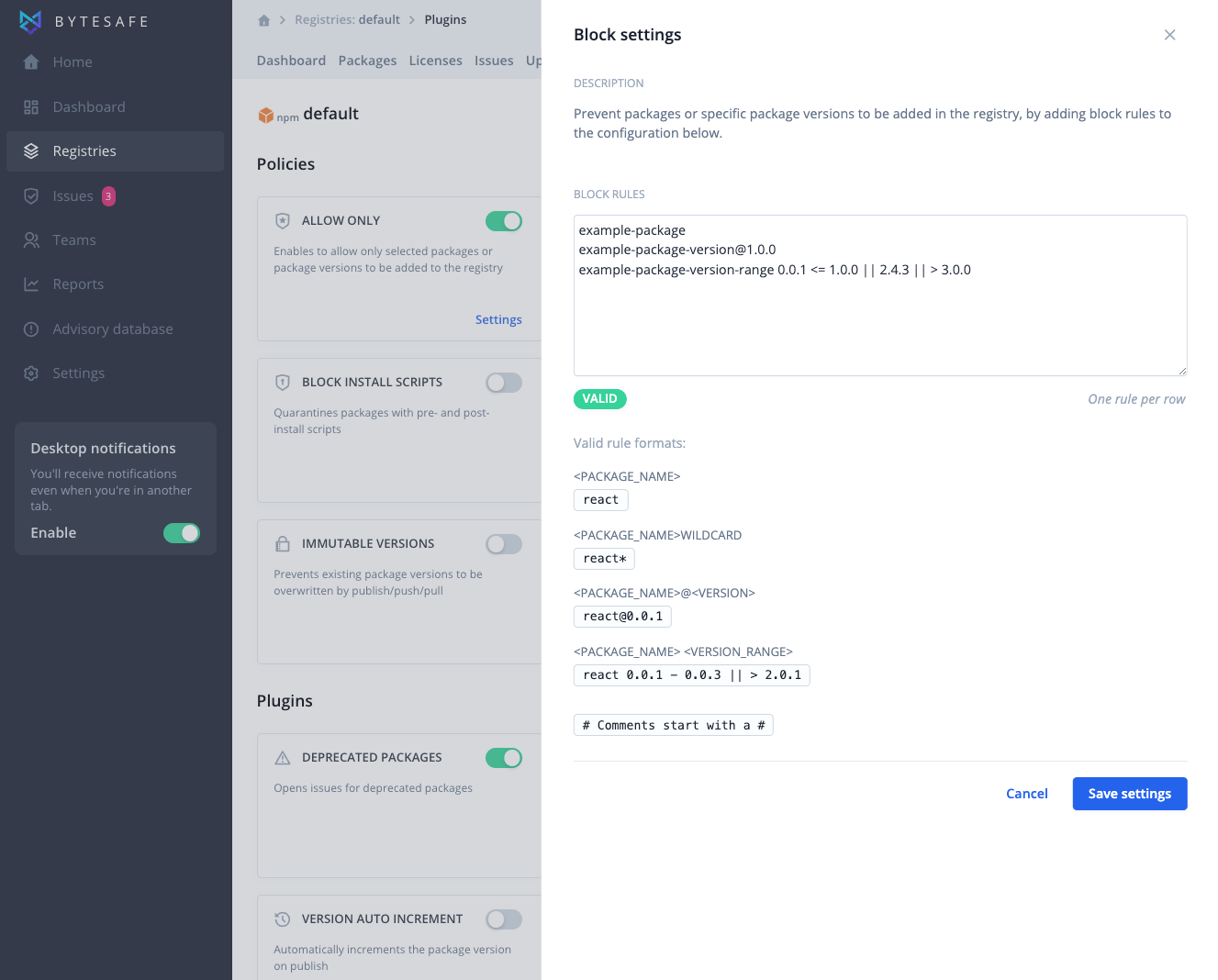The height and width of the screenshot is (980, 1218).
Task: Click the Block Install Scripts shield icon
Action: click(283, 383)
